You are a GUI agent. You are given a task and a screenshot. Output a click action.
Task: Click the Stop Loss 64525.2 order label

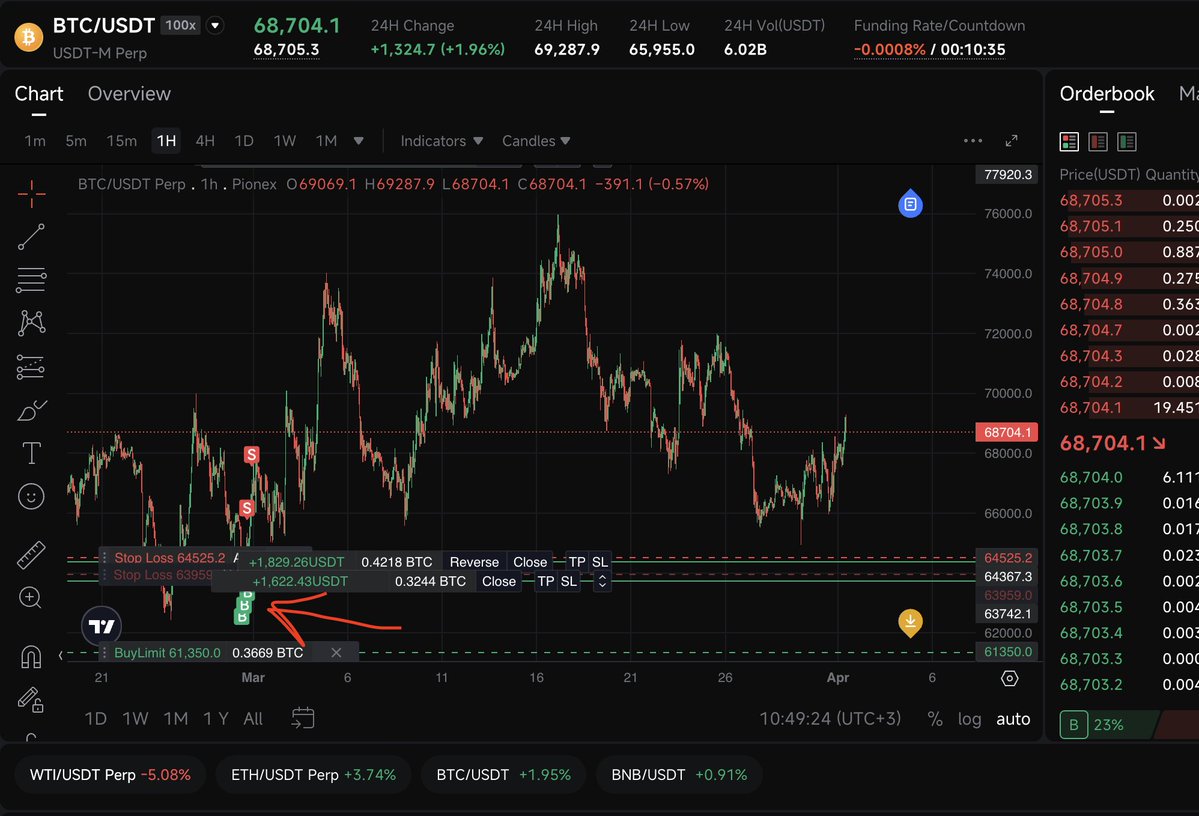(x=170, y=558)
